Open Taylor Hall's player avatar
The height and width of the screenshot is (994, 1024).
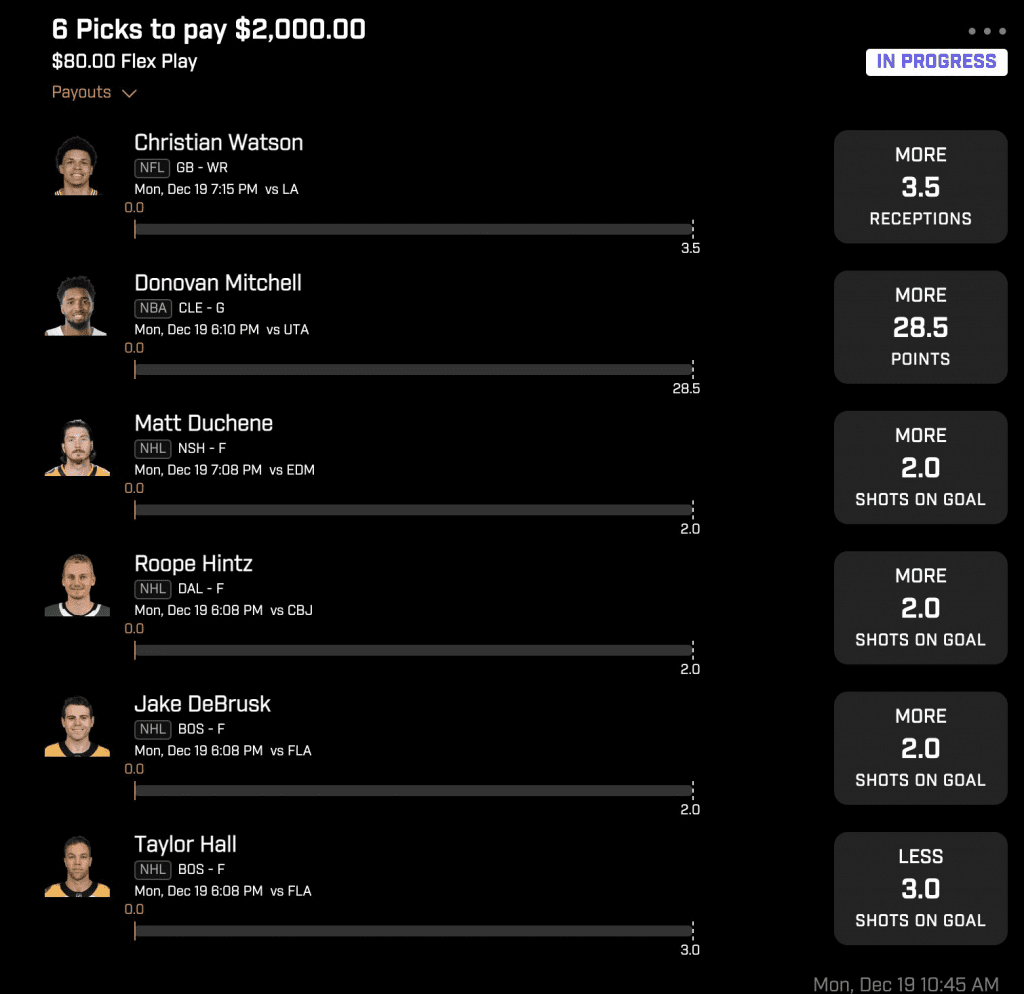click(x=77, y=867)
